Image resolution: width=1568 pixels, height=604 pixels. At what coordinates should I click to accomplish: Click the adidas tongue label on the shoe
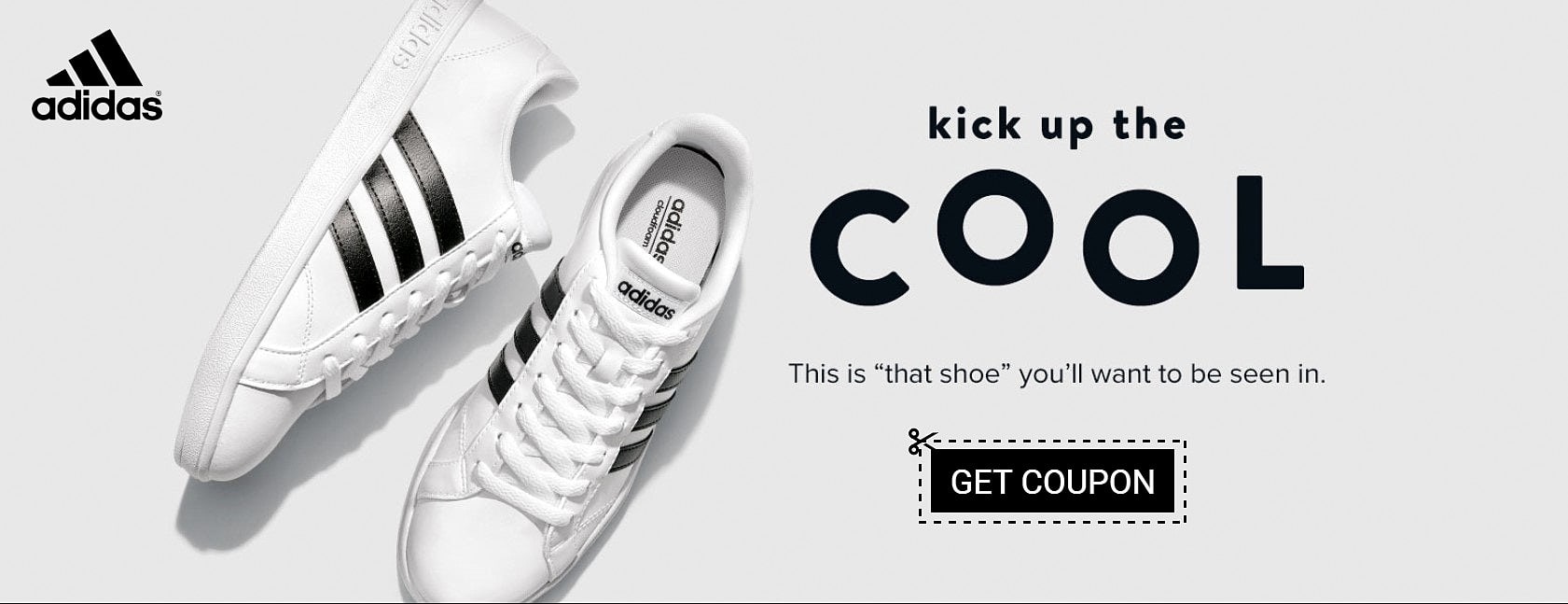click(645, 299)
